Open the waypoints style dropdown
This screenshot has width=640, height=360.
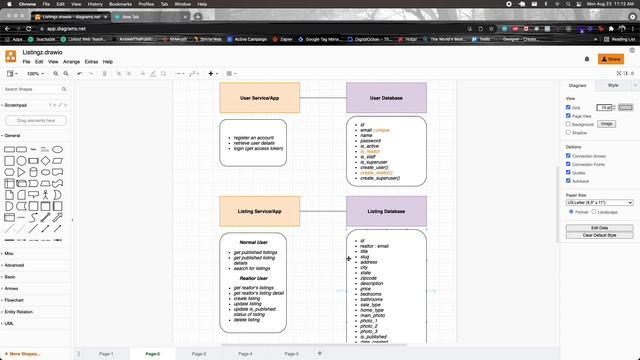194,73
